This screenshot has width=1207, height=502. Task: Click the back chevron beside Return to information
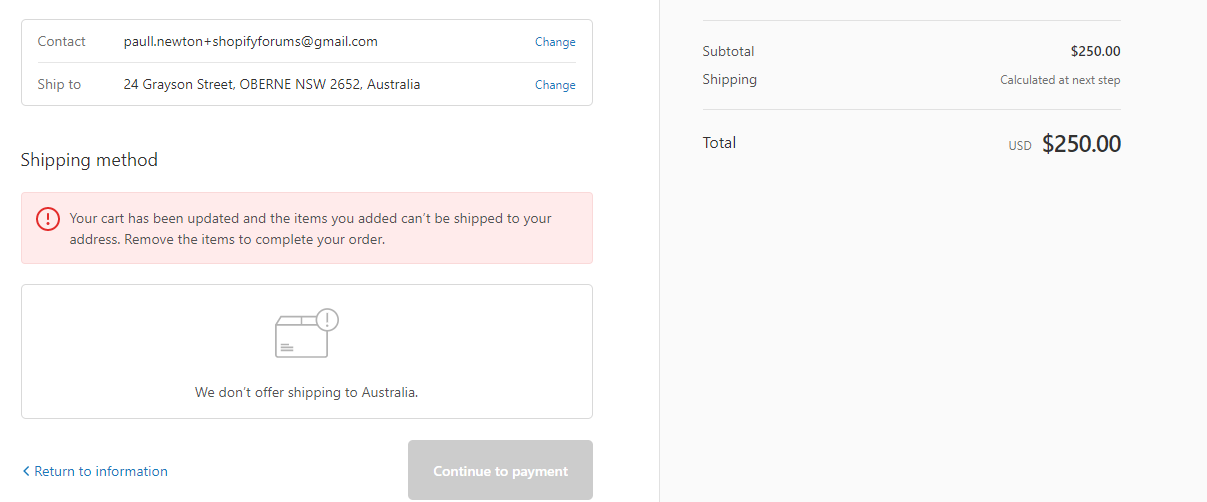click(26, 471)
